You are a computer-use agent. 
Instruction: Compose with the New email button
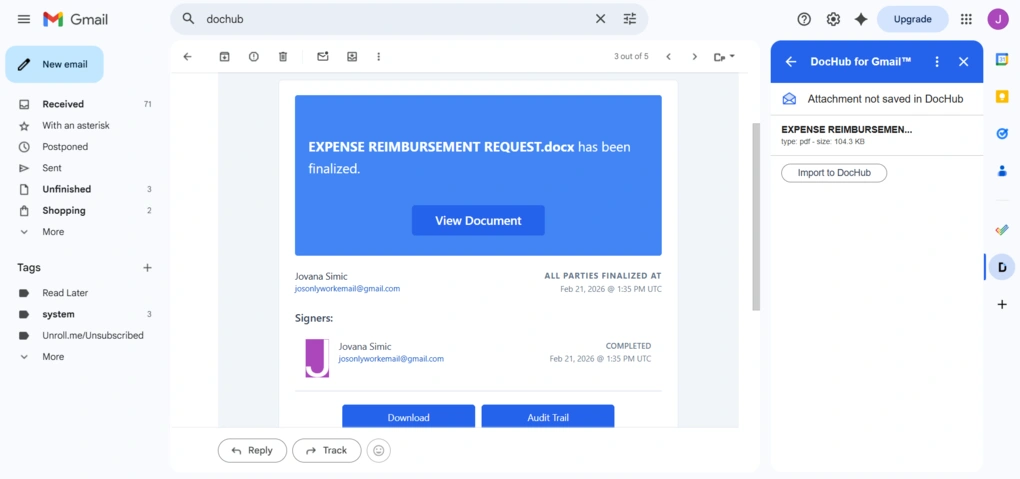[55, 64]
